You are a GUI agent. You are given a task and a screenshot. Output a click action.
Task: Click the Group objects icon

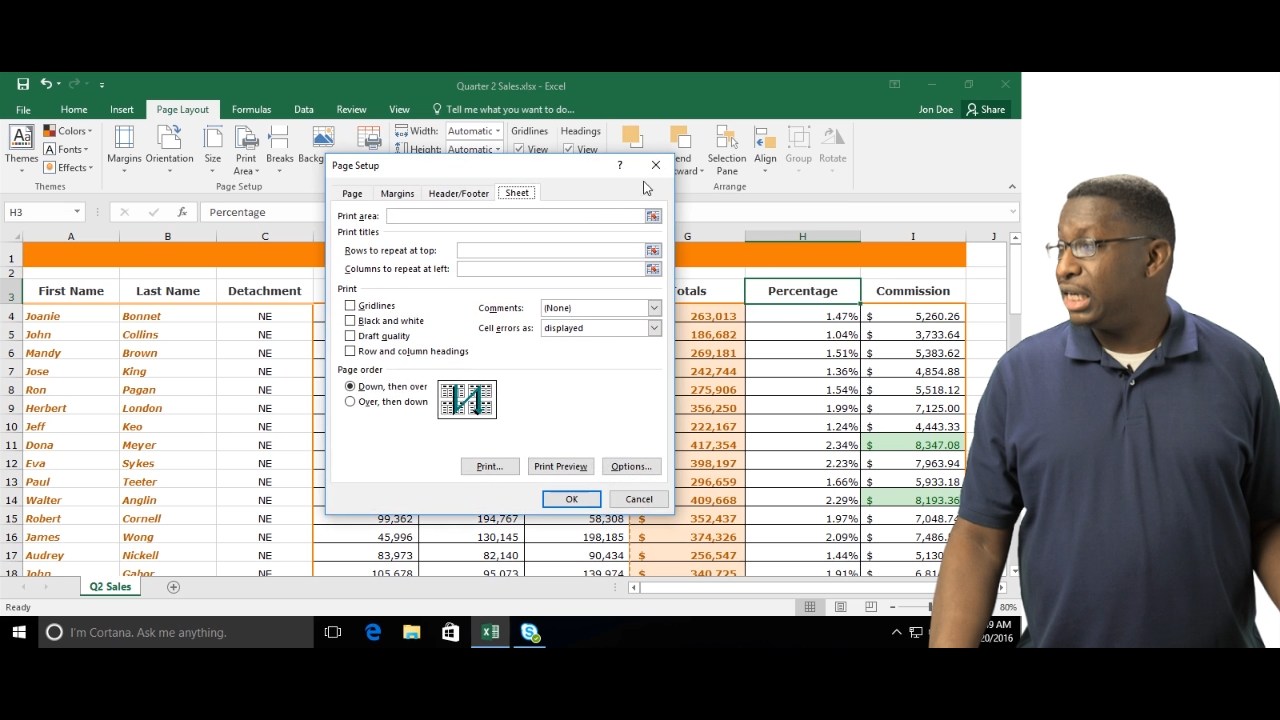tap(799, 146)
